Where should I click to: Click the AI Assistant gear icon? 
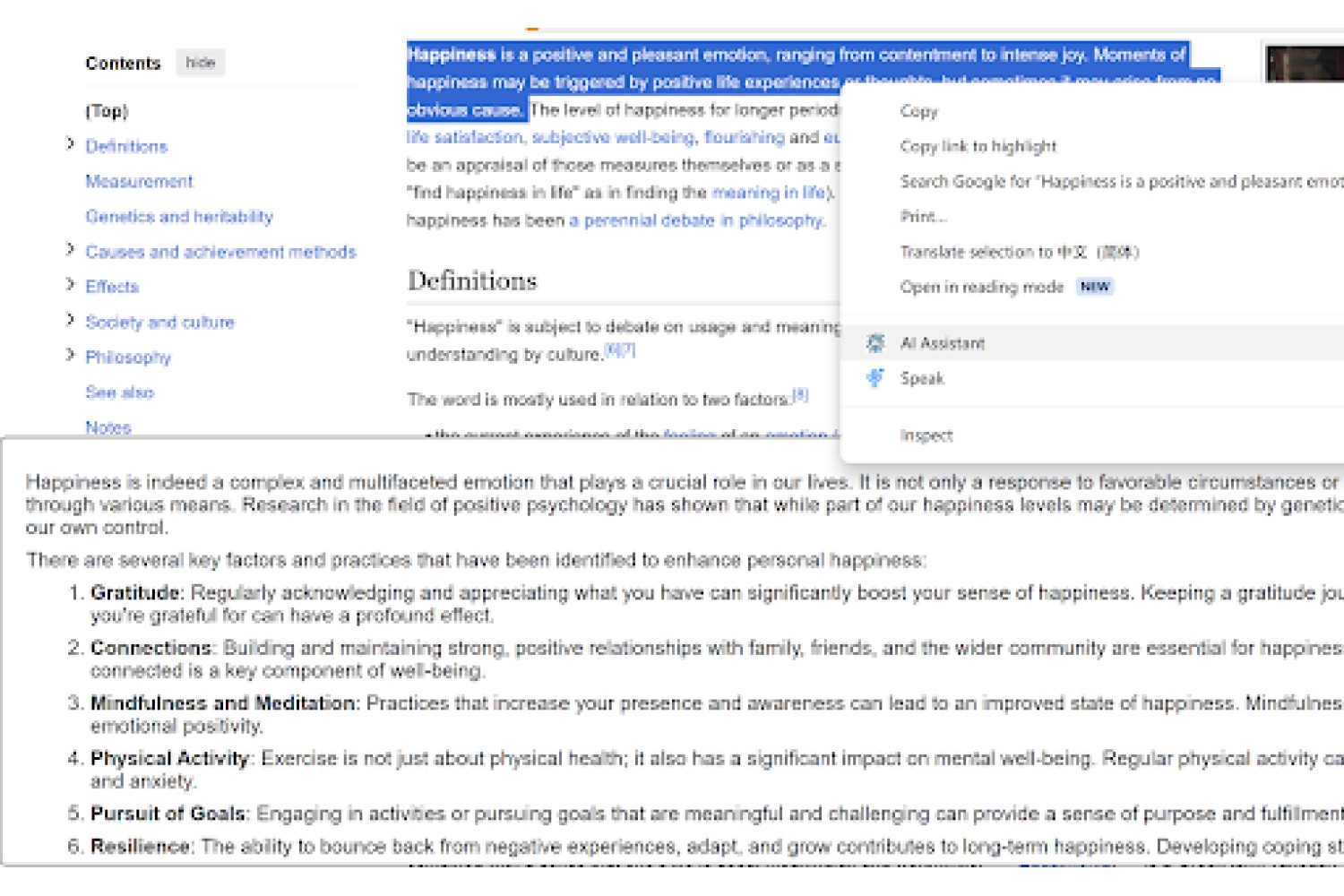tap(875, 343)
